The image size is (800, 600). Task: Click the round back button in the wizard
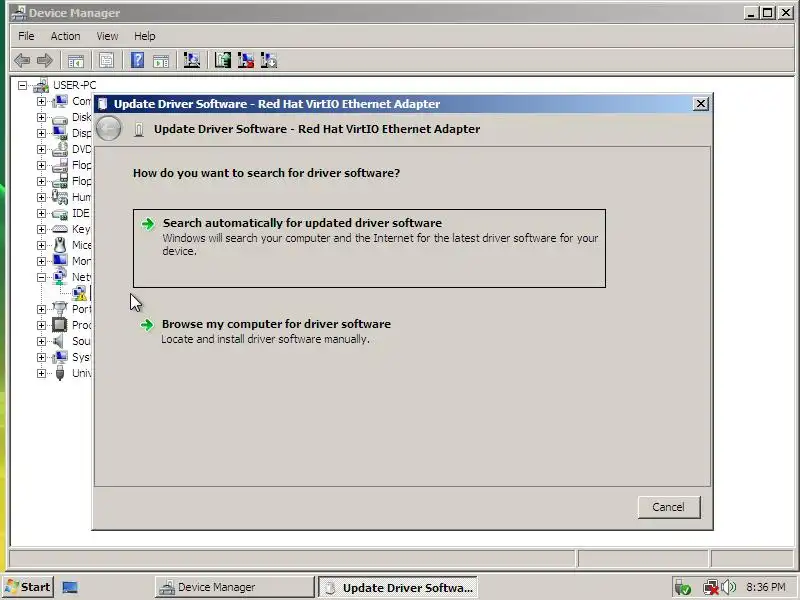point(109,129)
